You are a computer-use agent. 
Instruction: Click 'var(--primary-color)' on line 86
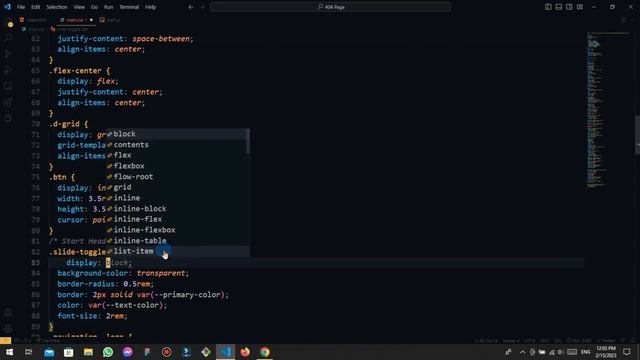tap(181, 294)
